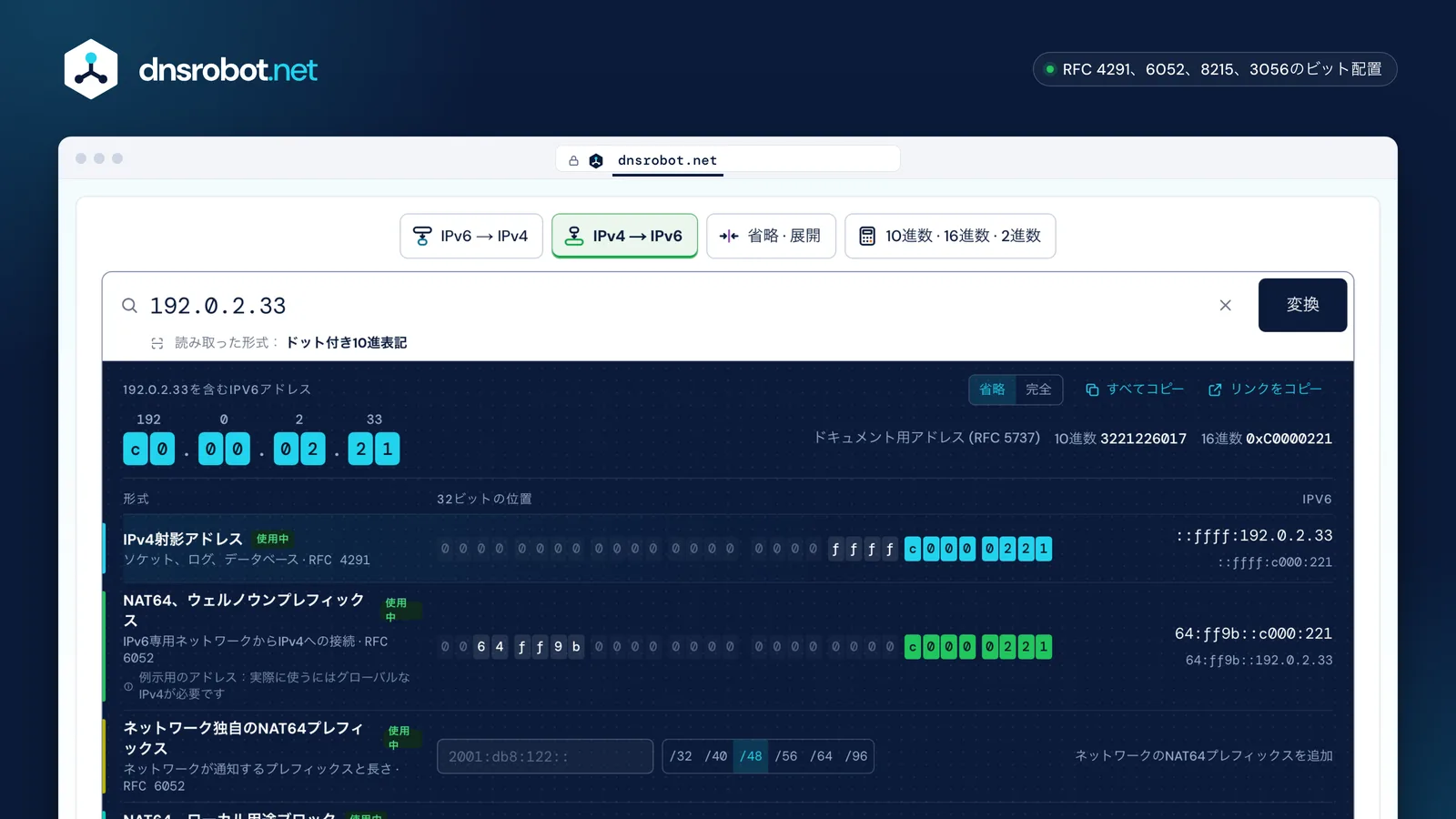Screen dimensions: 1456x819
Task: Click the ::ffff:c000:221 alternate result
Action: point(1275,562)
